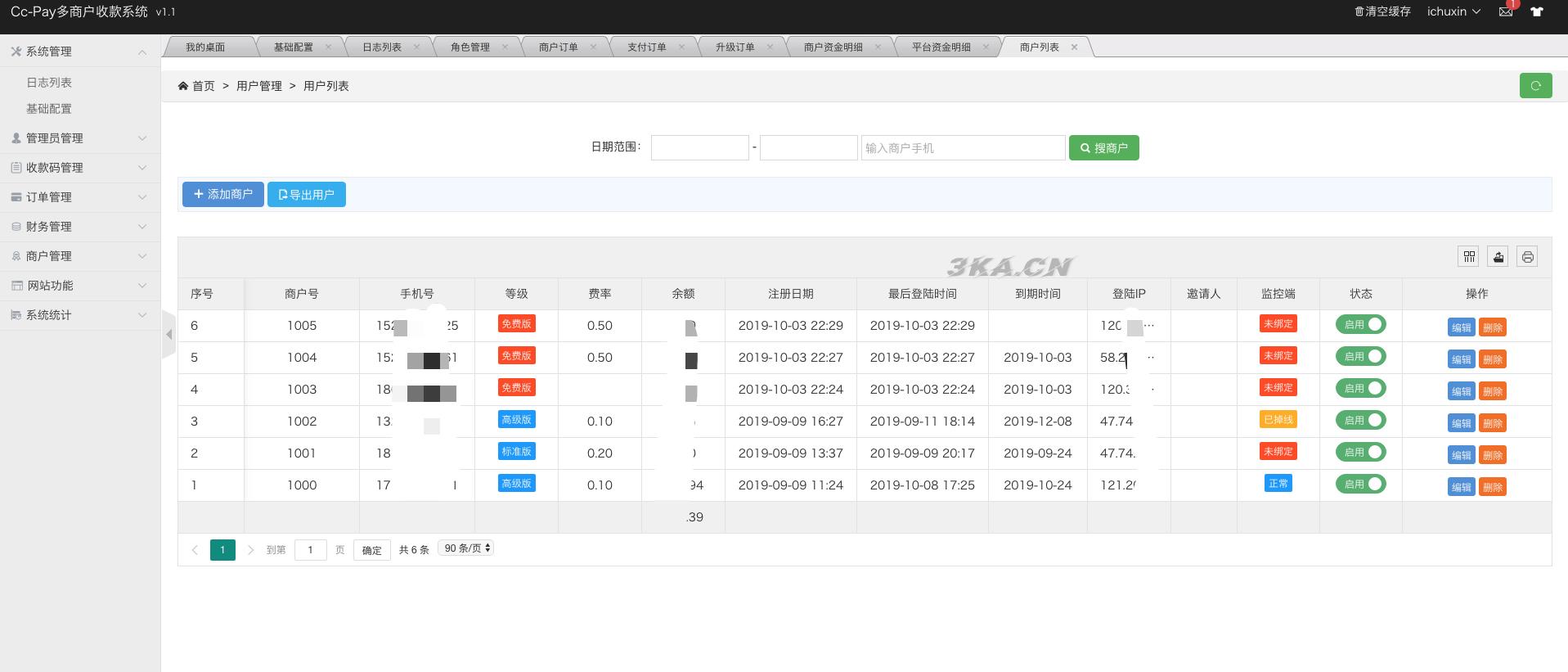Click the 已掉线 status badge
The height and width of the screenshot is (672, 1568).
pyautogui.click(x=1278, y=420)
